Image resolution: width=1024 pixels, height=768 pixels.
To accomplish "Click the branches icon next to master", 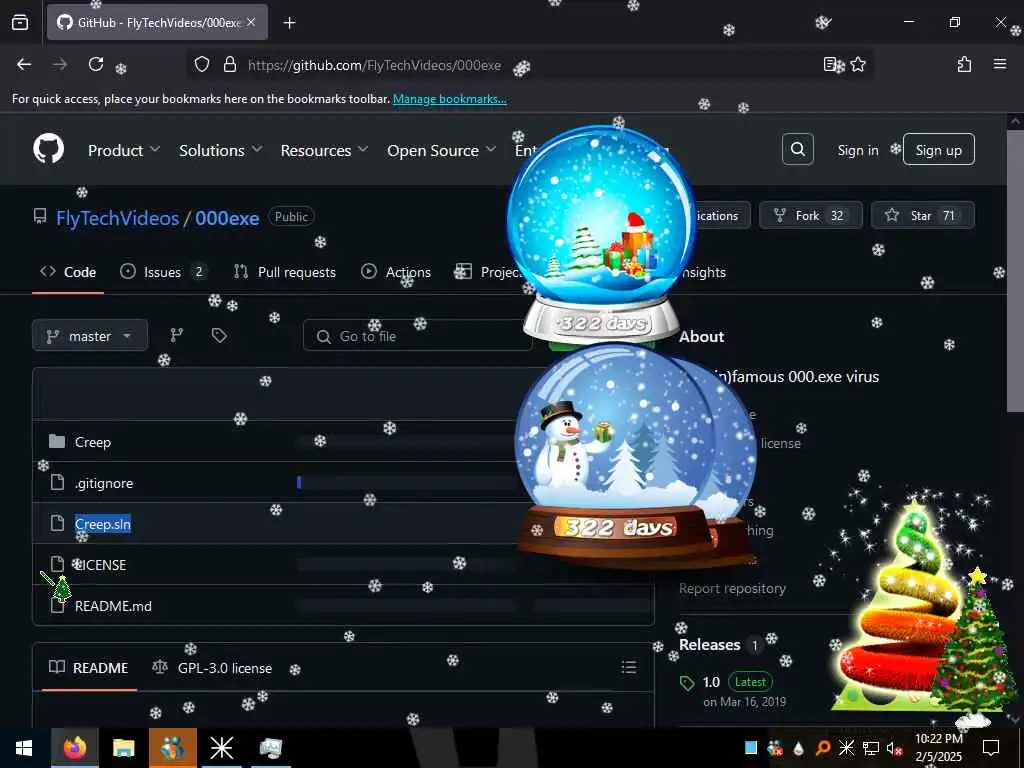I will click(x=176, y=336).
